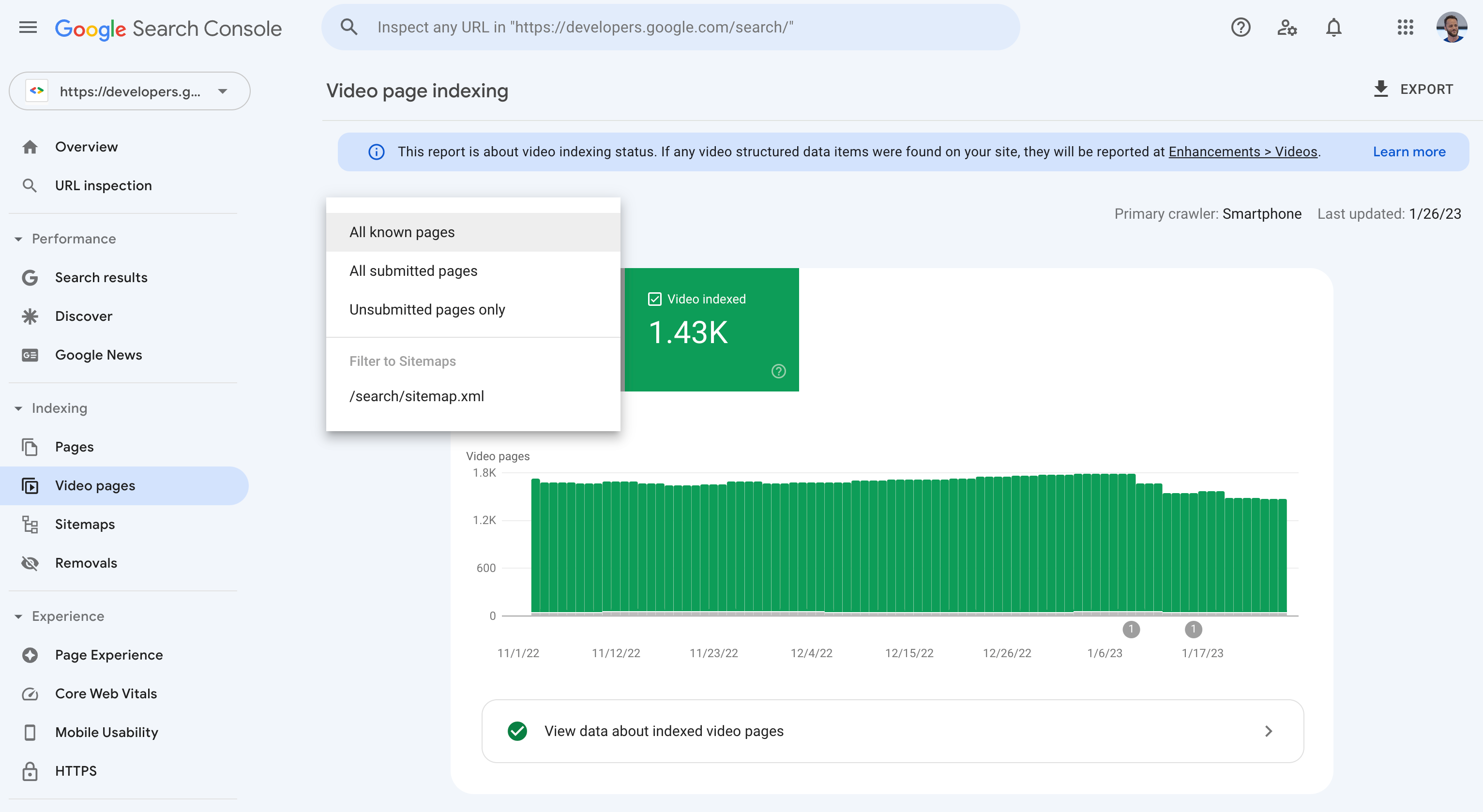Click the Learn more link
1483x812 pixels.
coord(1409,151)
